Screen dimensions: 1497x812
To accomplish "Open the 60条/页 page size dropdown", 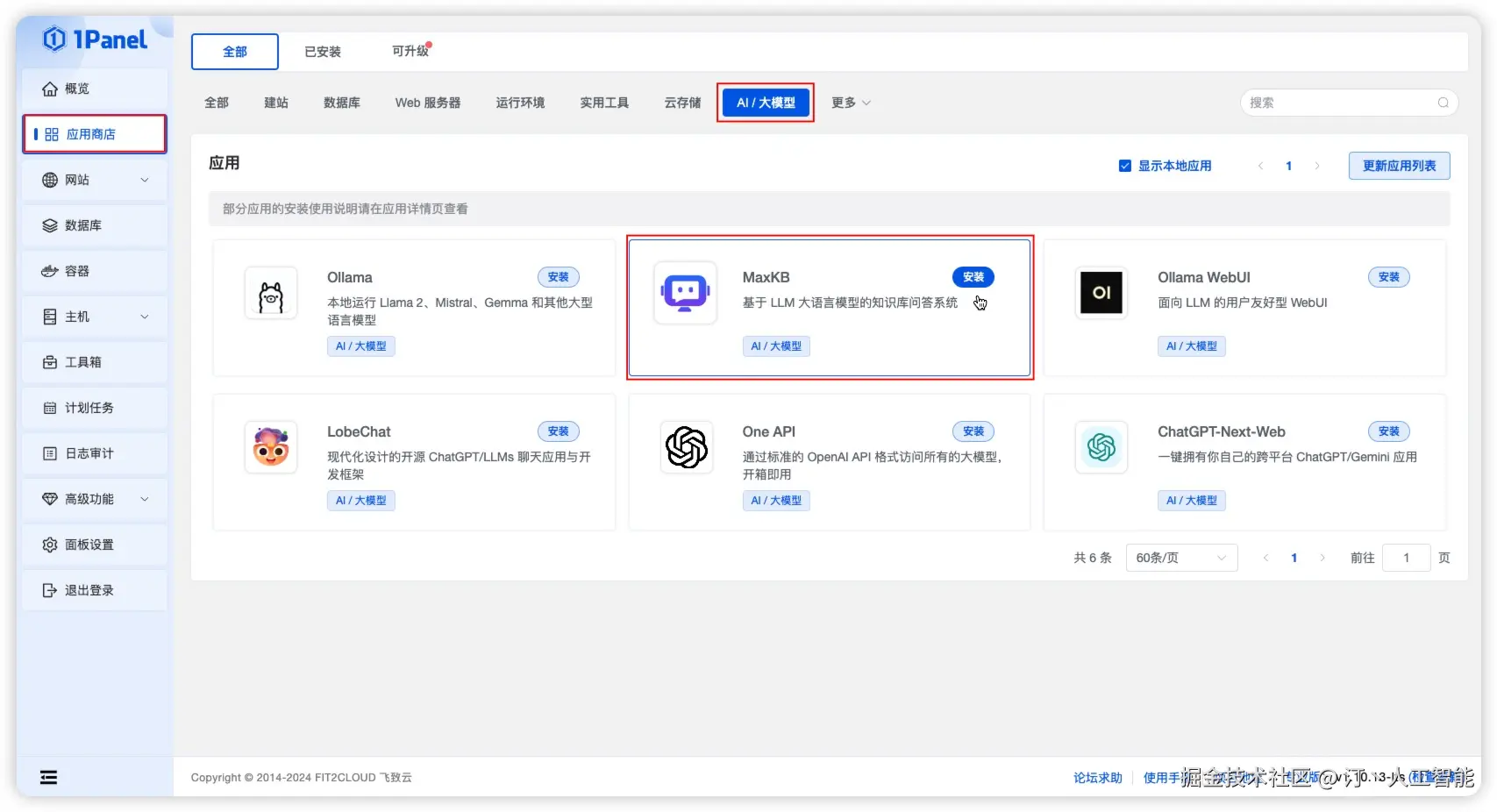I will click(x=1181, y=558).
